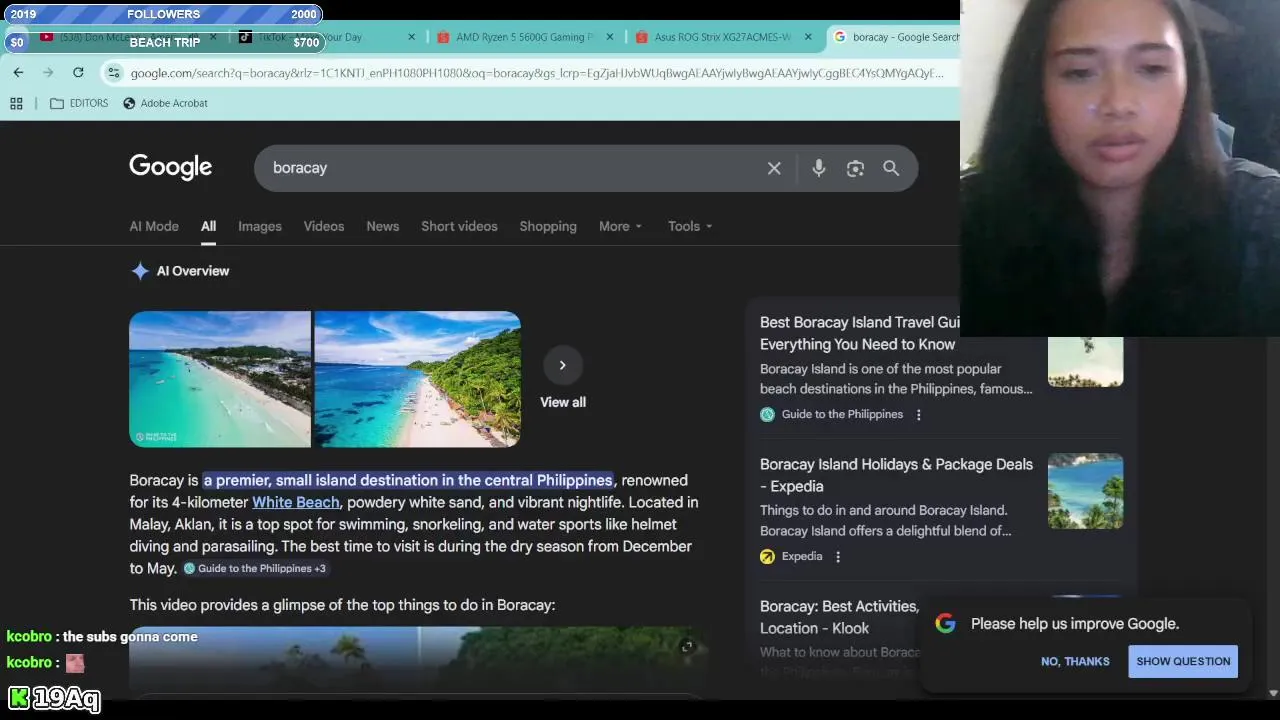Start voice search with the microphone icon

click(819, 168)
